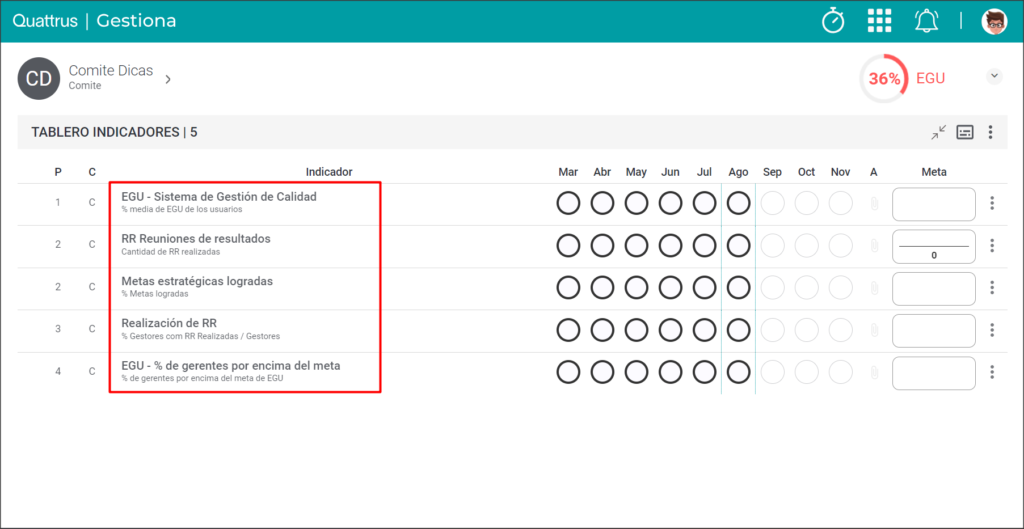Expand chevron next to Comite Dicas
The height and width of the screenshot is (529, 1024).
[168, 79]
